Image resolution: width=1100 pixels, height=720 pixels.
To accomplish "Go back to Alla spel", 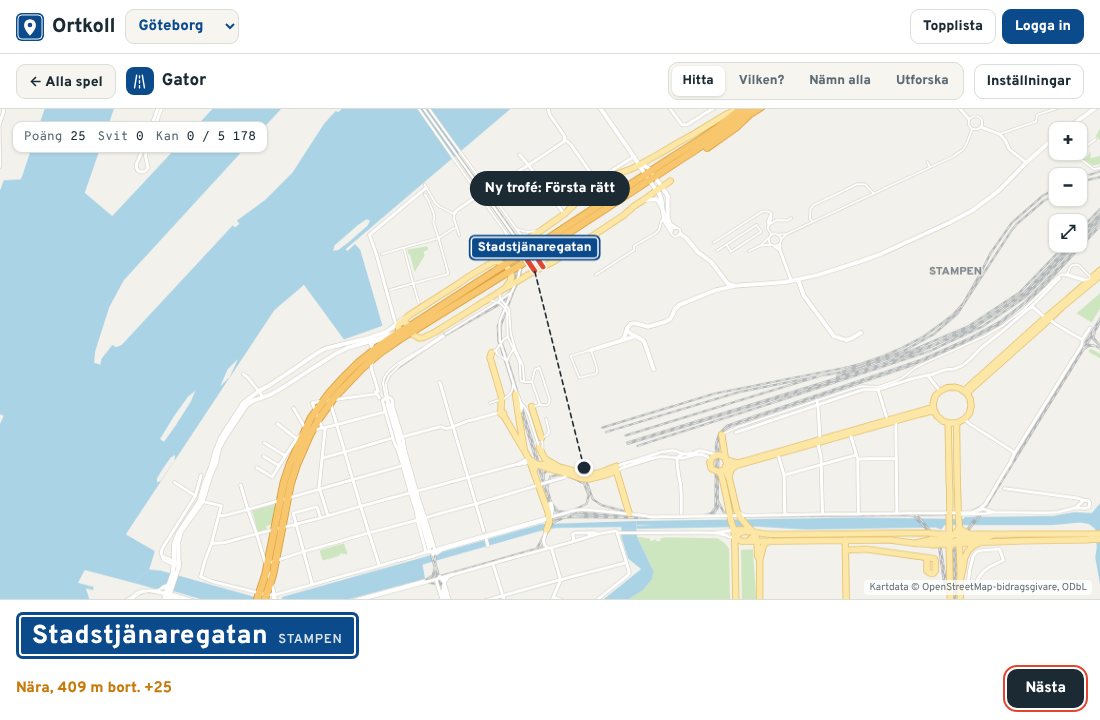I will (x=66, y=81).
